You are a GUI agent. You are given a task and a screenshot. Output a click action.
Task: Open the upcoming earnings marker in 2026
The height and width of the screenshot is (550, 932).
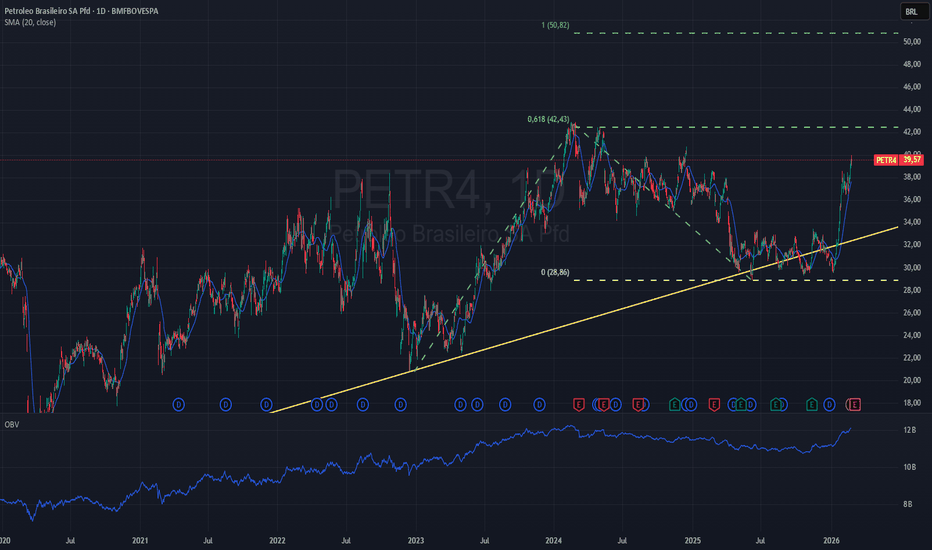tap(854, 405)
